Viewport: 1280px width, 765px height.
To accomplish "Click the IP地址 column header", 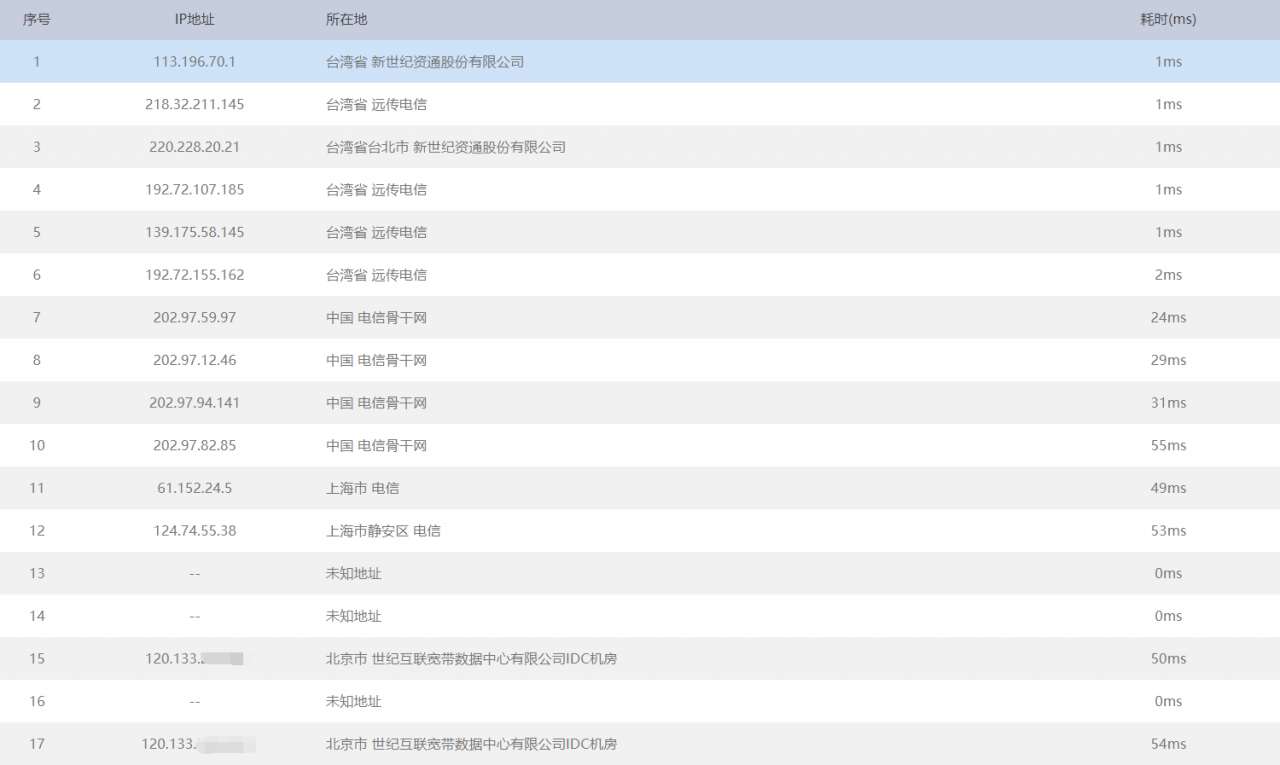I will (194, 19).
